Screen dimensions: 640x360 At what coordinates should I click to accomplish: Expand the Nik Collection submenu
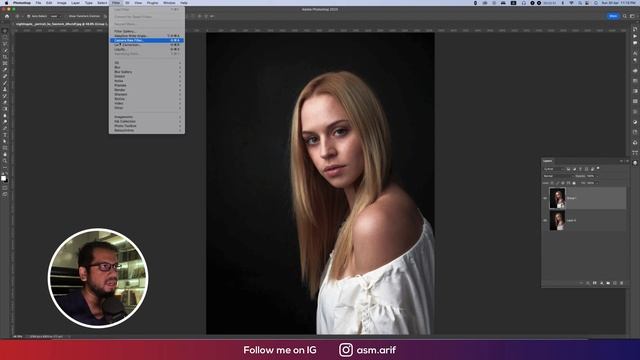pyautogui.click(x=147, y=121)
